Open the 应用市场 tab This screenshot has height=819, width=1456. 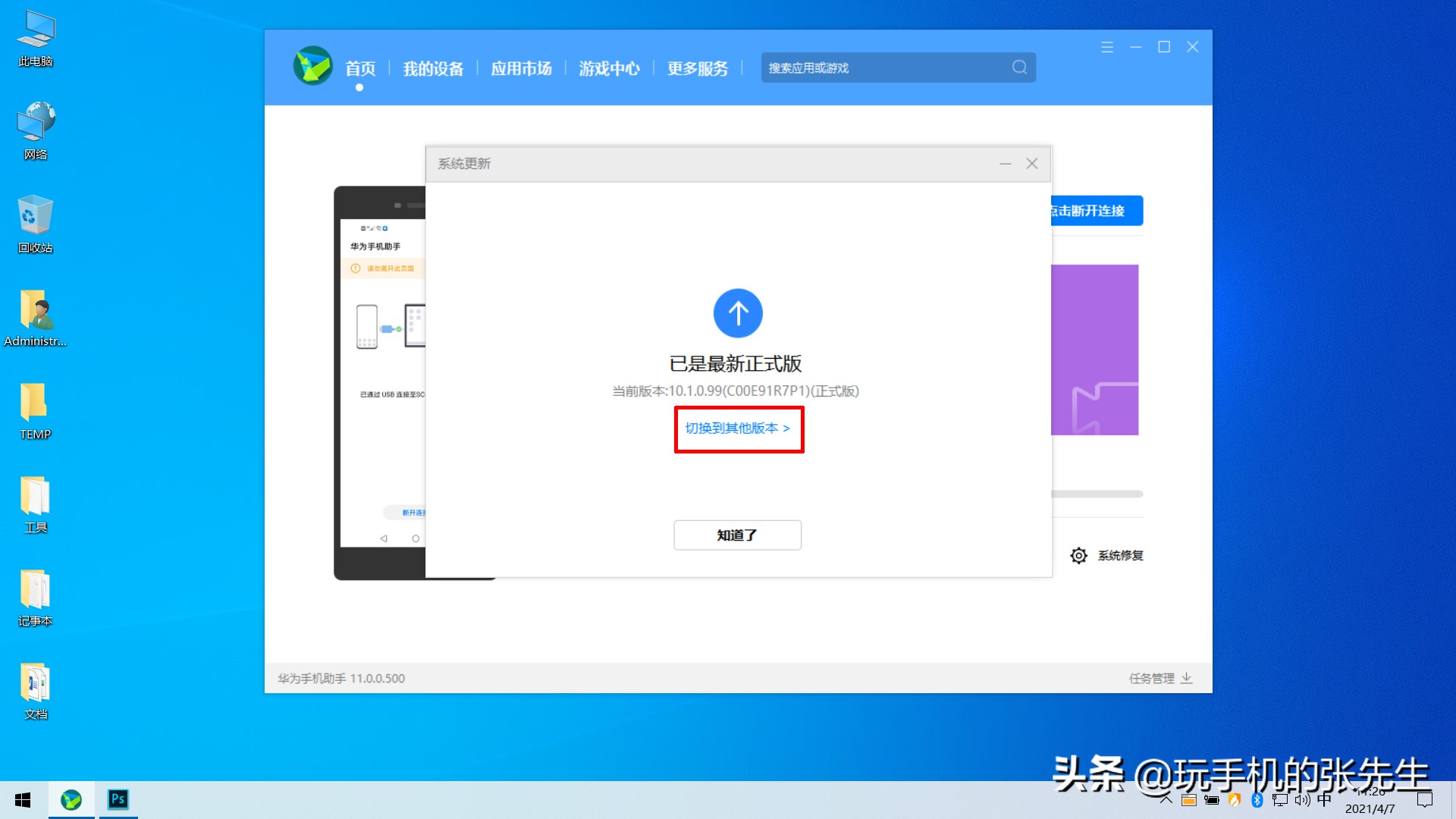521,68
